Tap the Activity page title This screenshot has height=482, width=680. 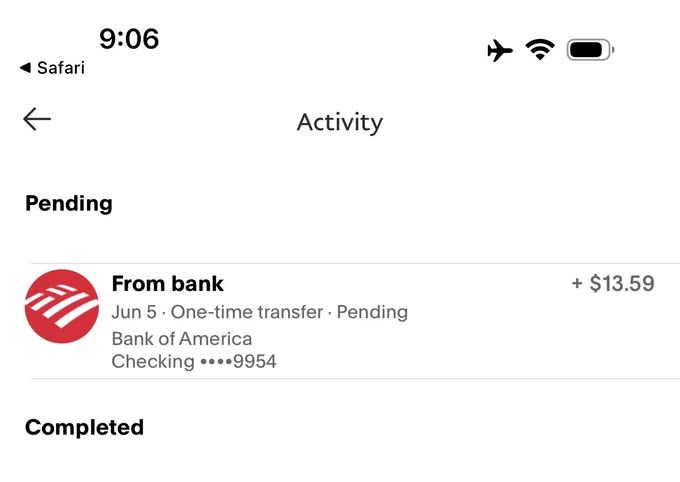340,122
